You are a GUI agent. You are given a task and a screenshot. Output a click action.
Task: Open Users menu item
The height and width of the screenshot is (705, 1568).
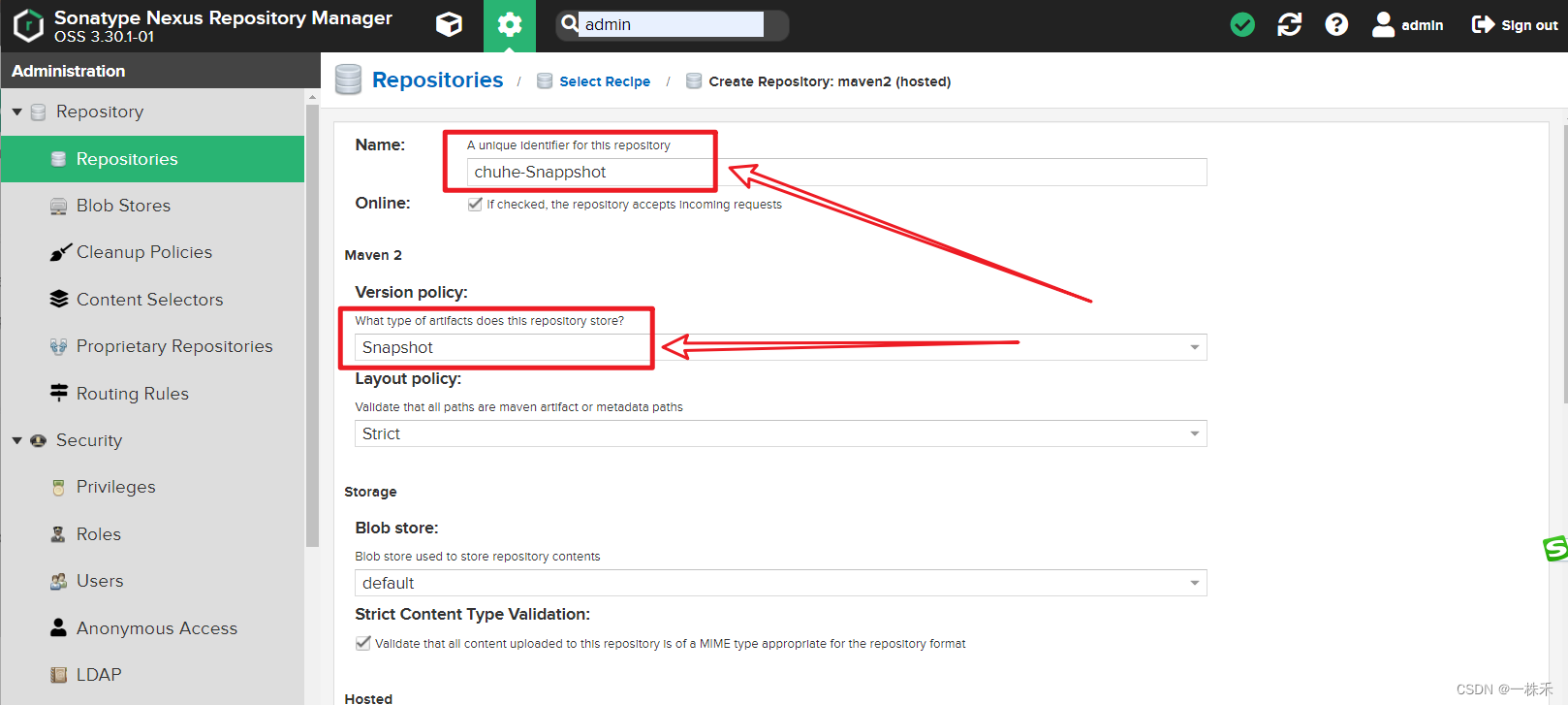[152, 581]
